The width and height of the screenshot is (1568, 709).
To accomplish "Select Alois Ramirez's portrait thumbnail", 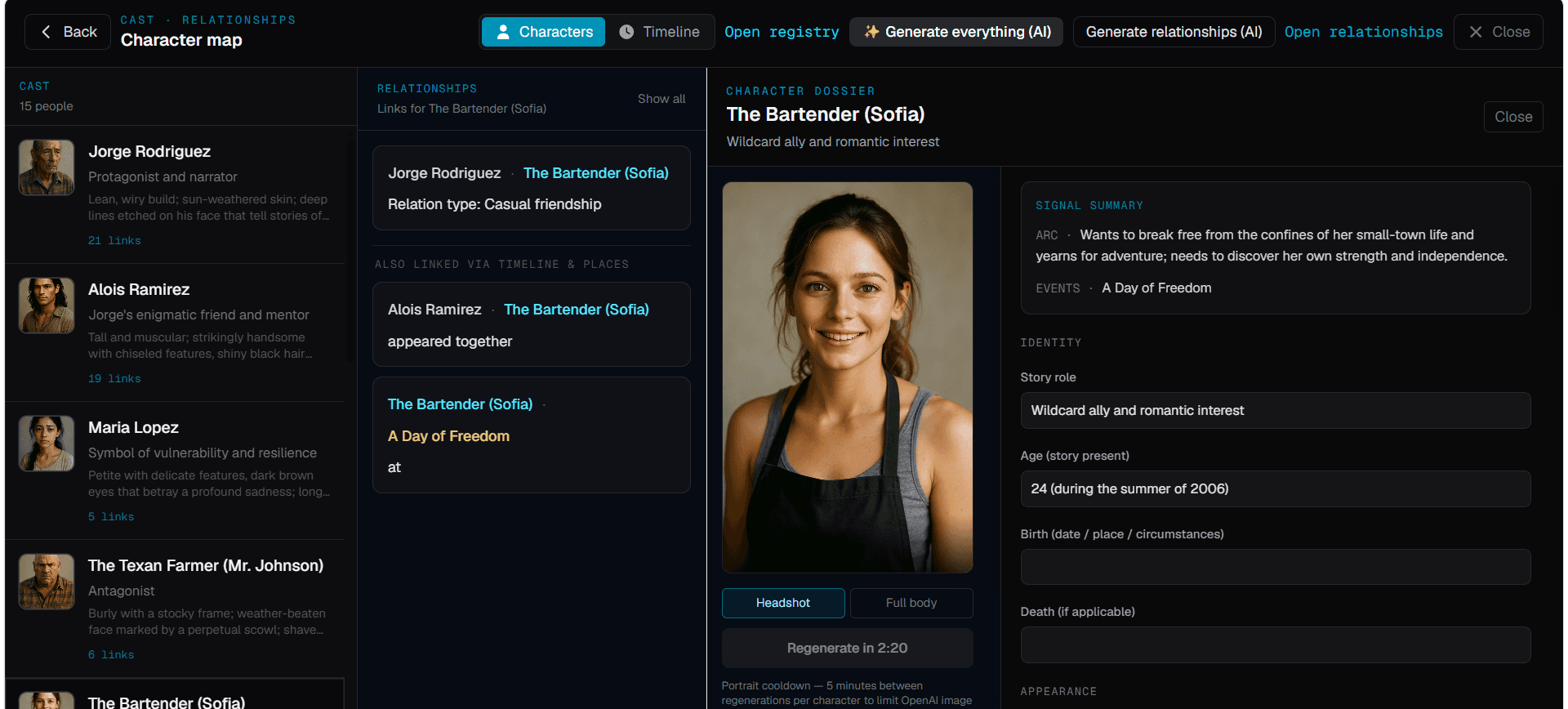I will [47, 305].
